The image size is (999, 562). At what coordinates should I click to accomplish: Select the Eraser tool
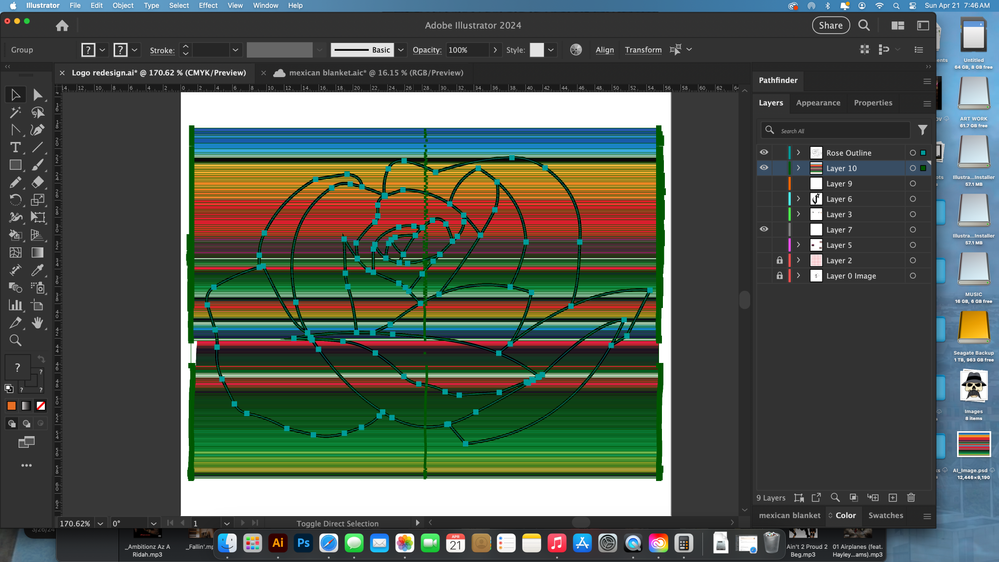point(38,183)
